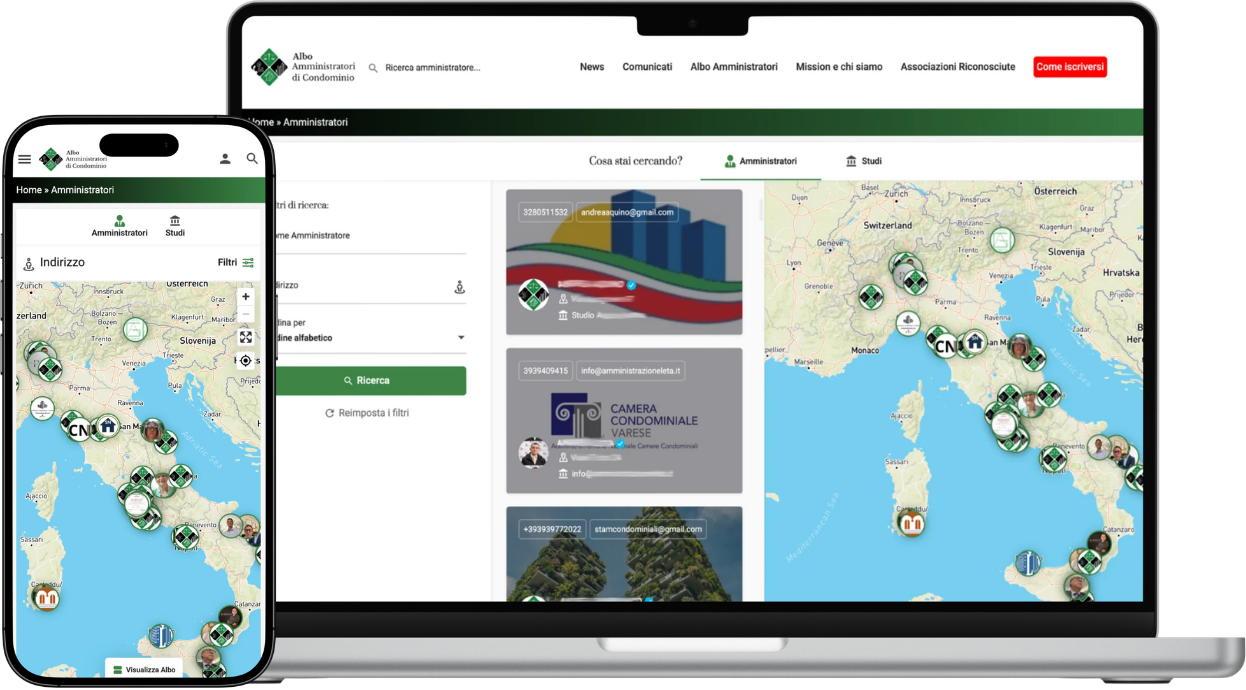
Task: Click the Home breadcrumb link on the phone
Action: (x=29, y=190)
